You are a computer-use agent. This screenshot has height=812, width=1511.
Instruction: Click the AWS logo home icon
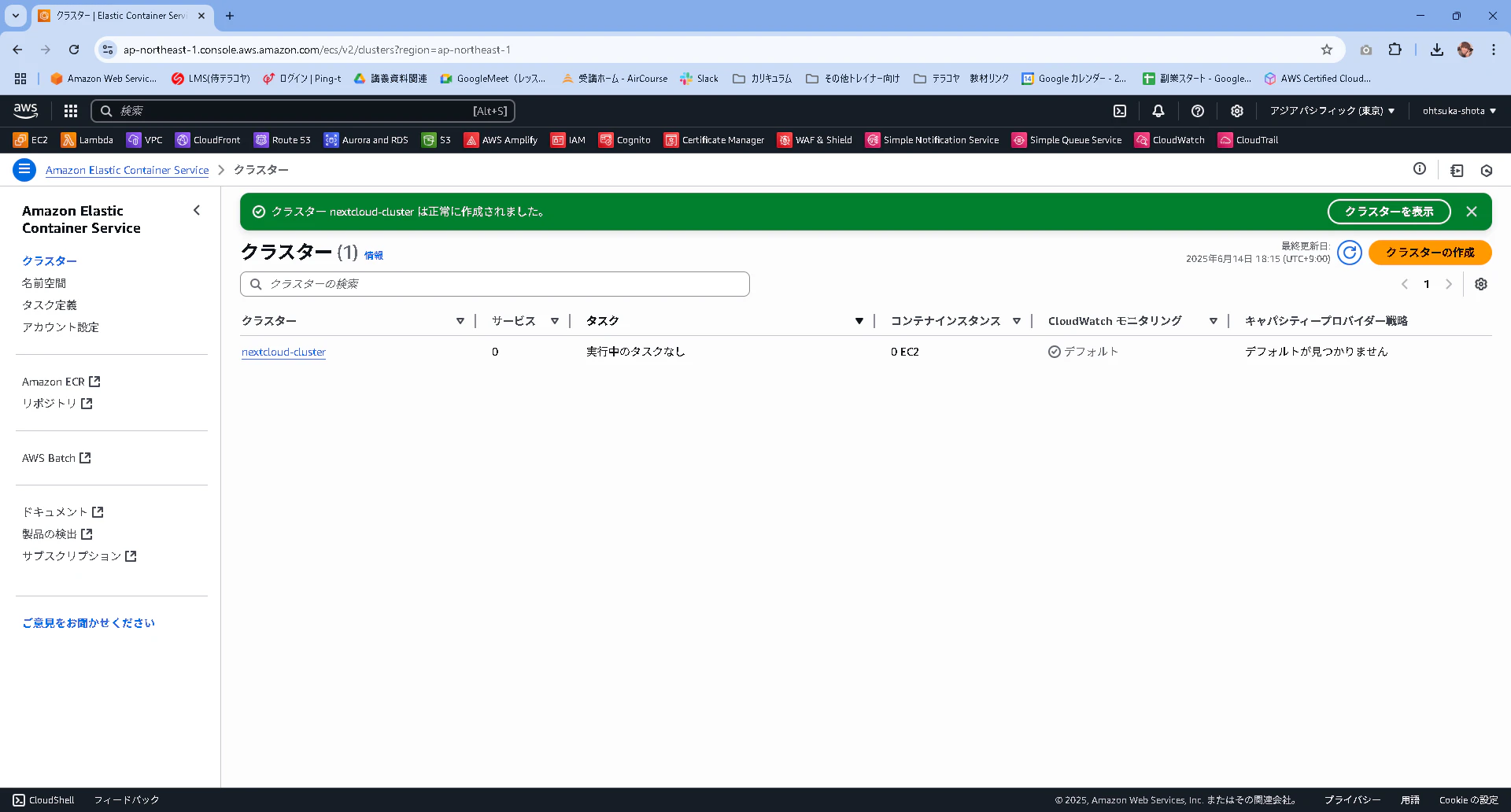(x=25, y=111)
